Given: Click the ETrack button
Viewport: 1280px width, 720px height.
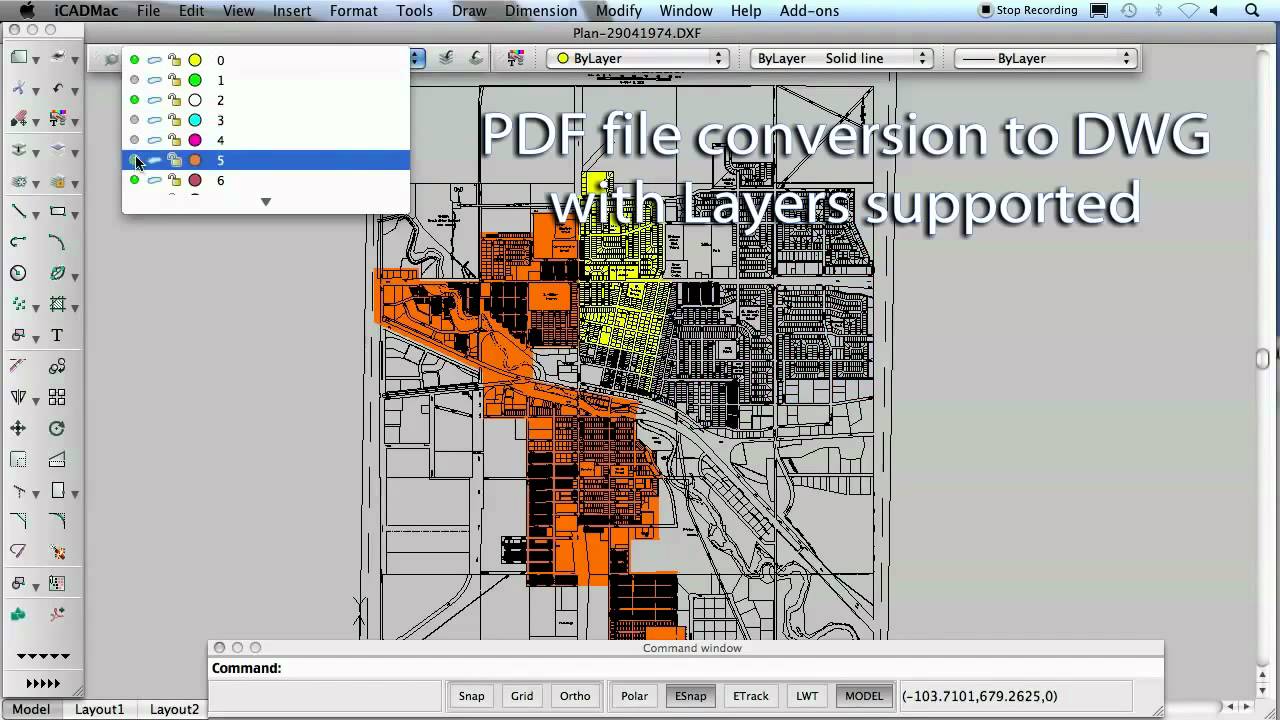Looking at the screenshot, I should [x=750, y=696].
